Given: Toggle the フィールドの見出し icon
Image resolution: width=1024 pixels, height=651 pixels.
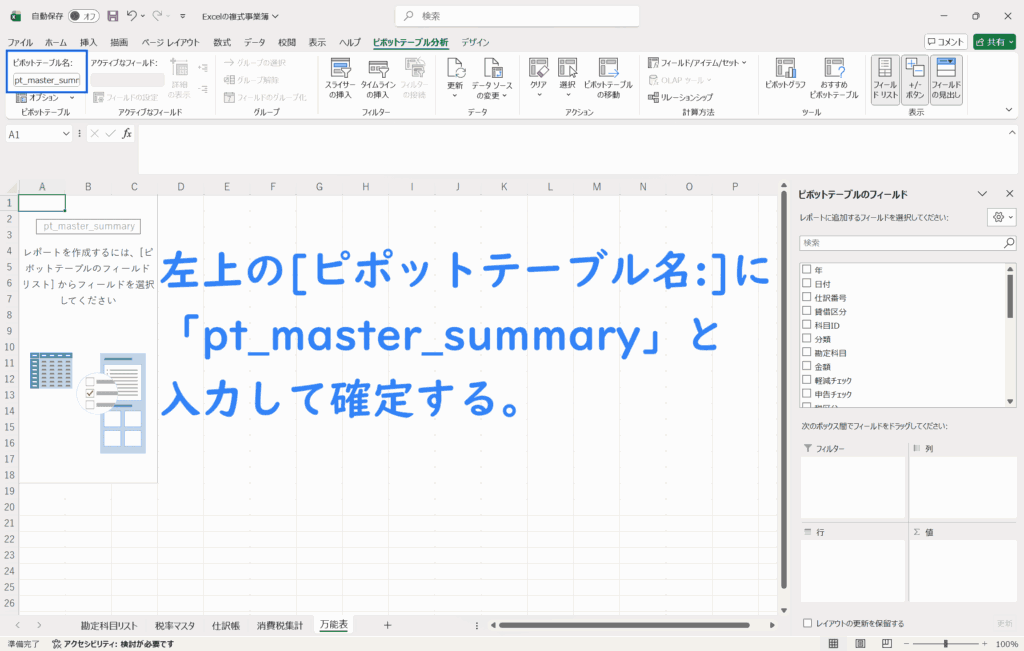Looking at the screenshot, I should point(946,77).
